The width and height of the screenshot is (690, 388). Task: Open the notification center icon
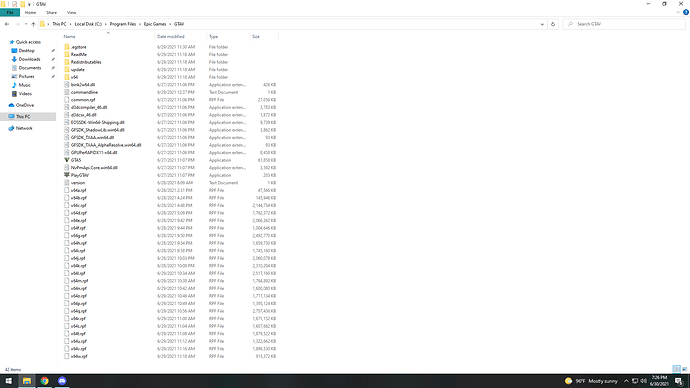click(x=679, y=381)
